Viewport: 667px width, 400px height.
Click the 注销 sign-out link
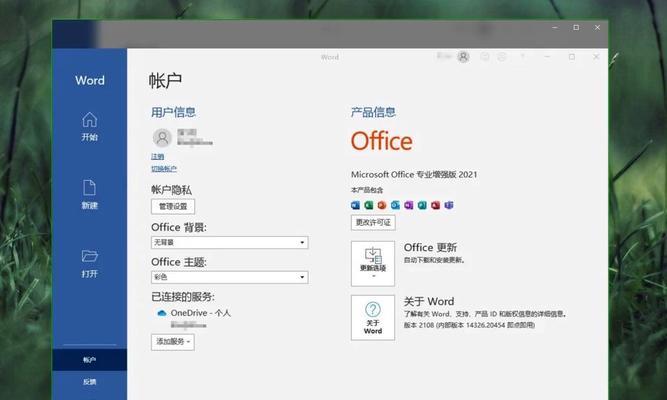pyautogui.click(x=157, y=157)
